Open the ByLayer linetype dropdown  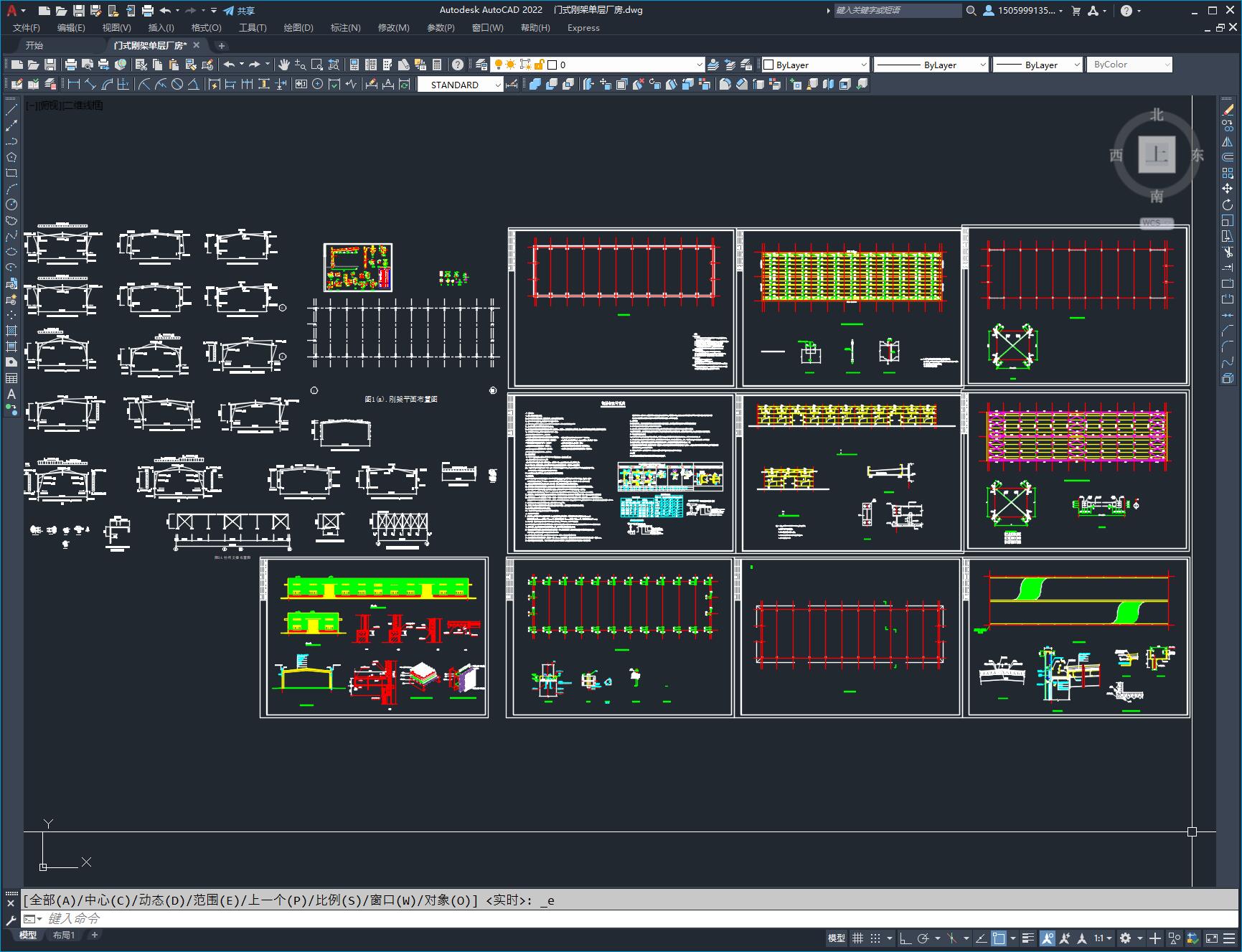(983, 65)
